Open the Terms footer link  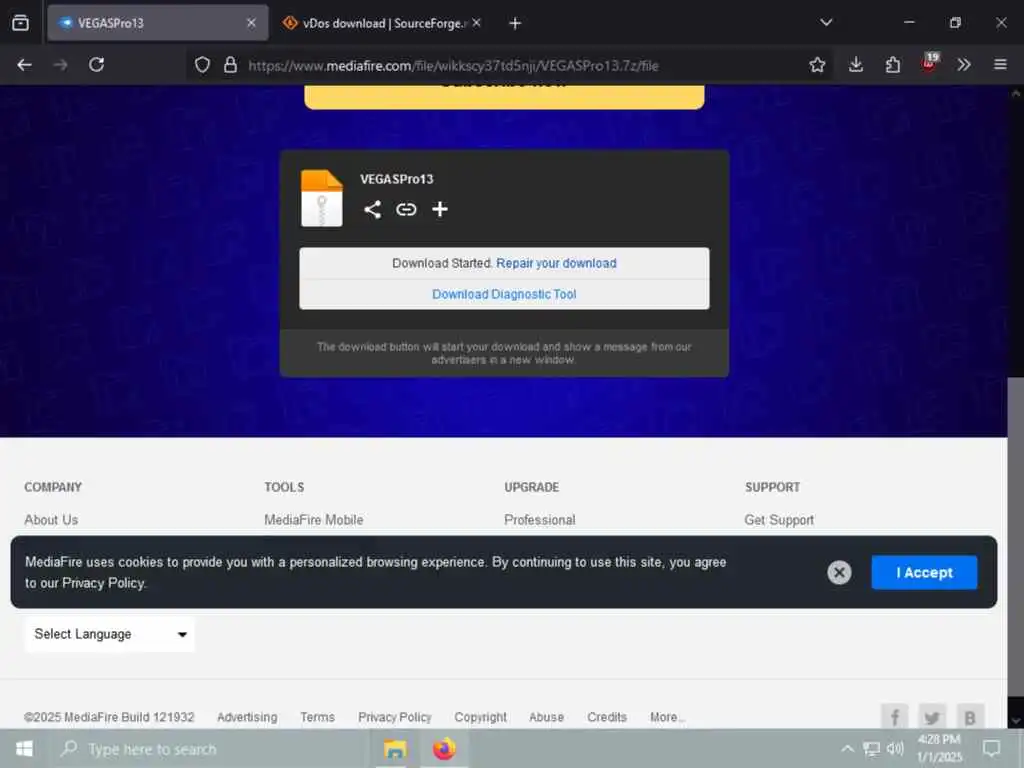[x=317, y=717]
